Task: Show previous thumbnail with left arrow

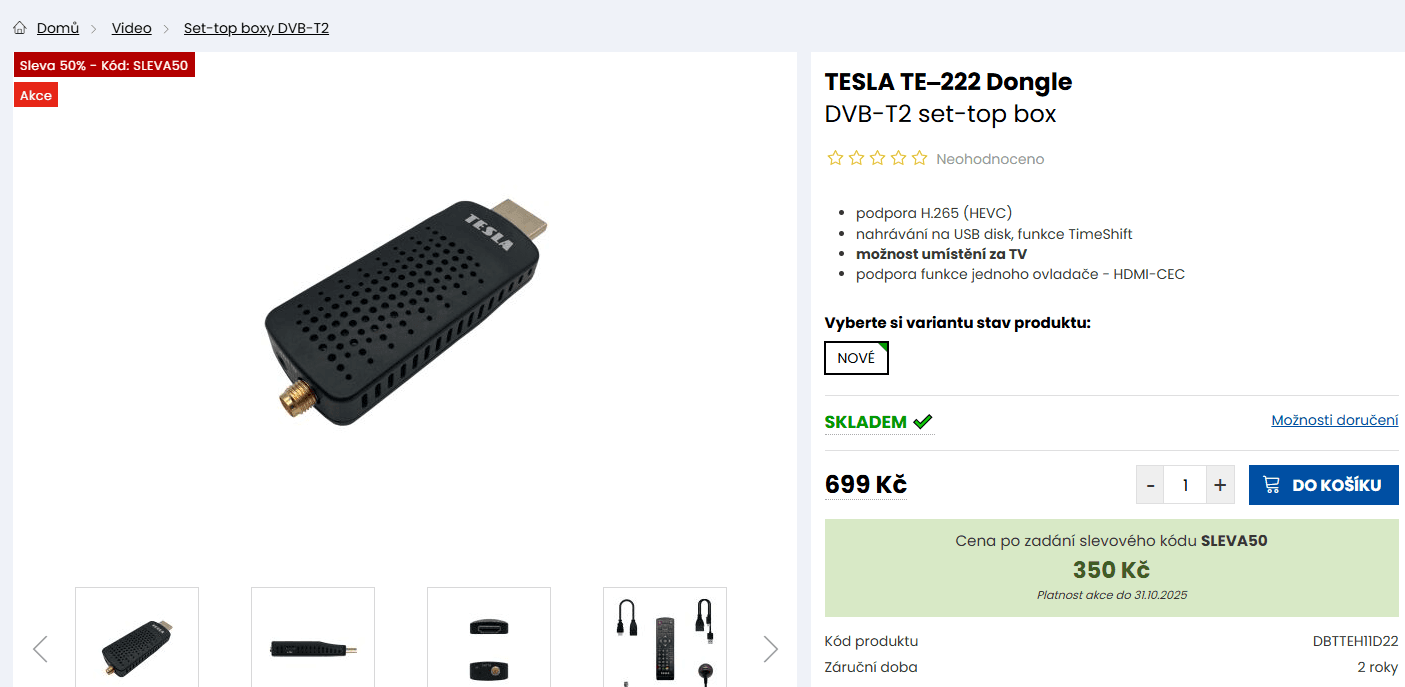Action: 40,649
